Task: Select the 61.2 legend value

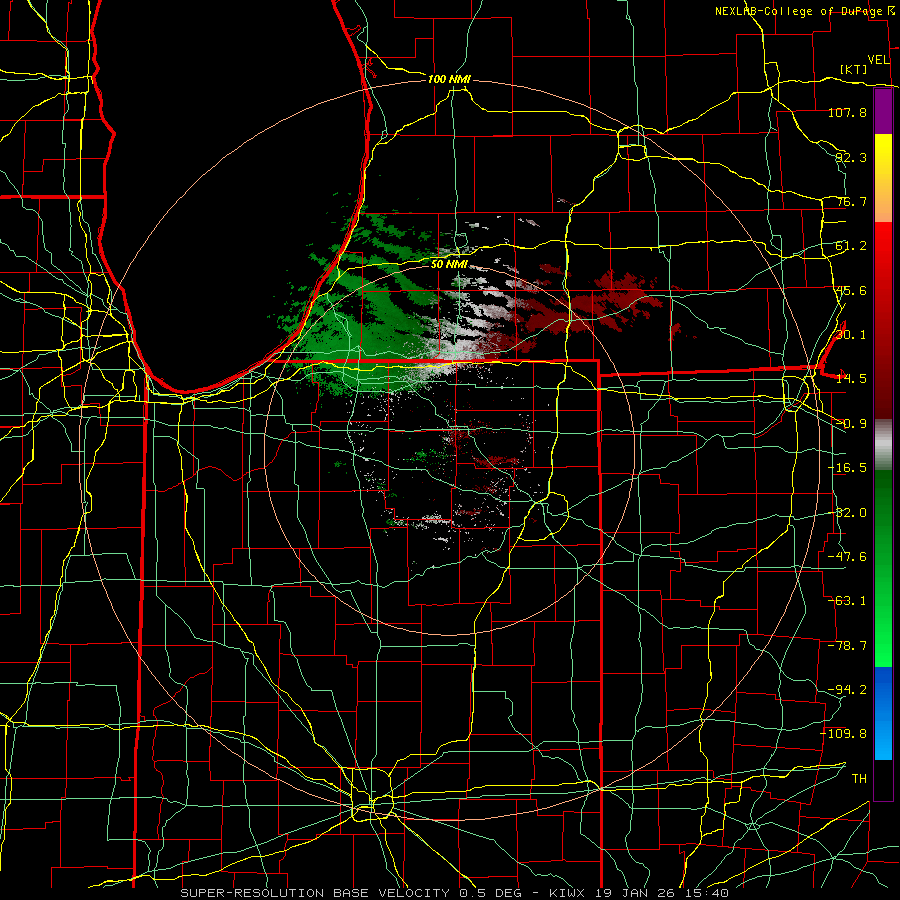Action: [x=851, y=246]
